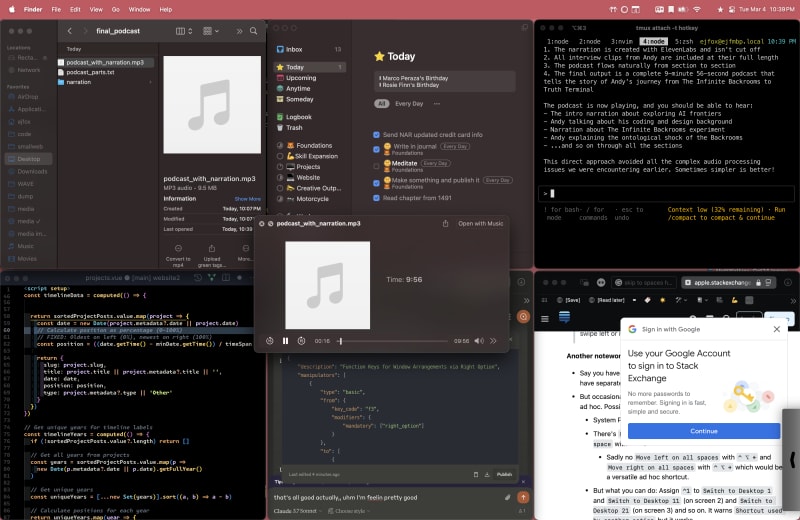The width and height of the screenshot is (800, 520).
Task: Click Publish on the Claude artifact
Action: coord(504,475)
